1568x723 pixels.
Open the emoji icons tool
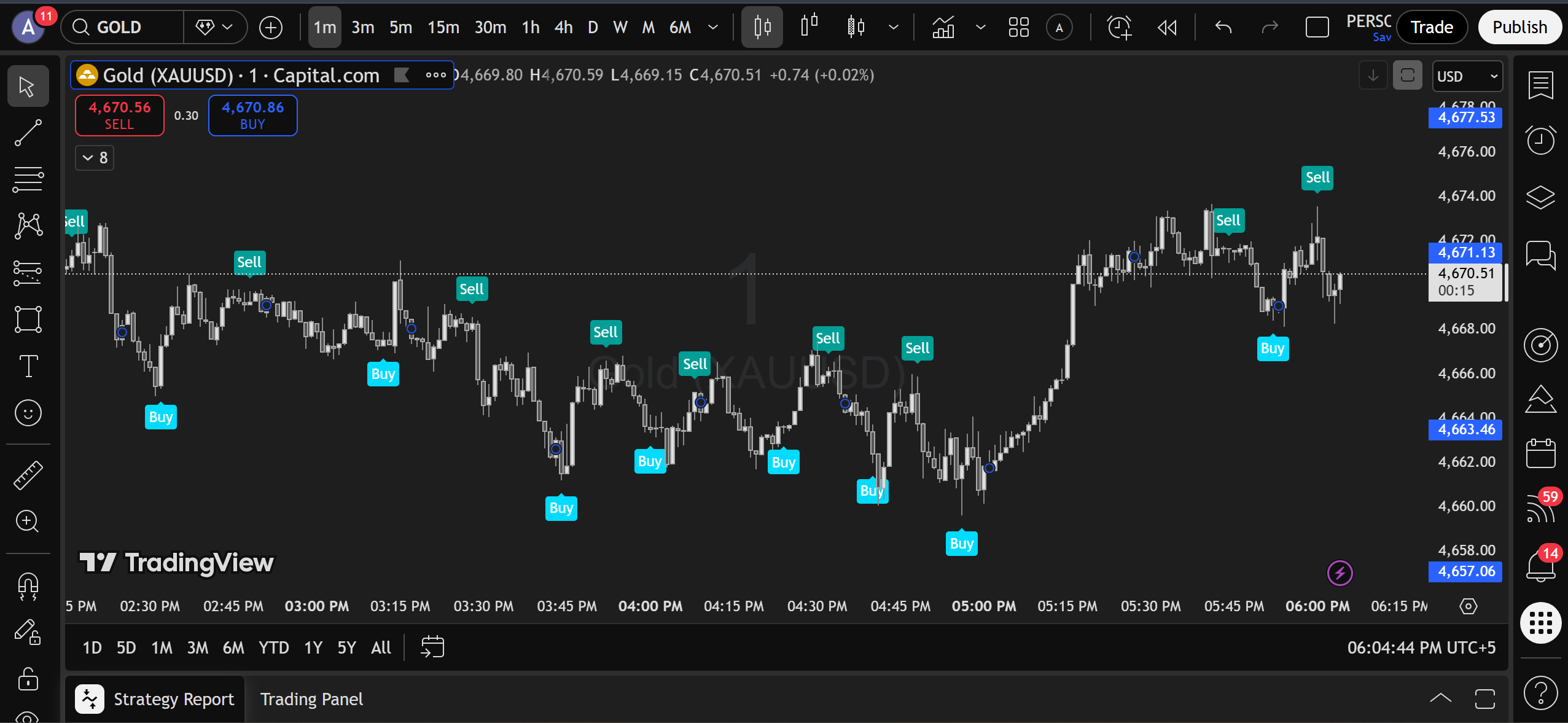[28, 413]
